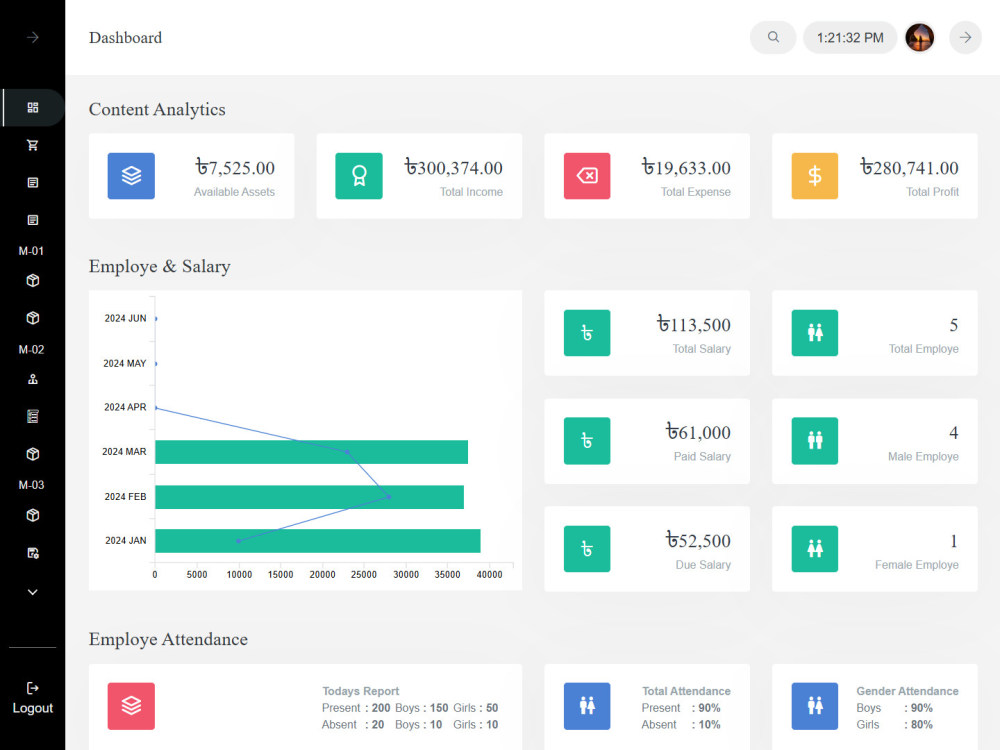
Task: Click the people icon on Total Employe card
Action: pyautogui.click(x=814, y=333)
